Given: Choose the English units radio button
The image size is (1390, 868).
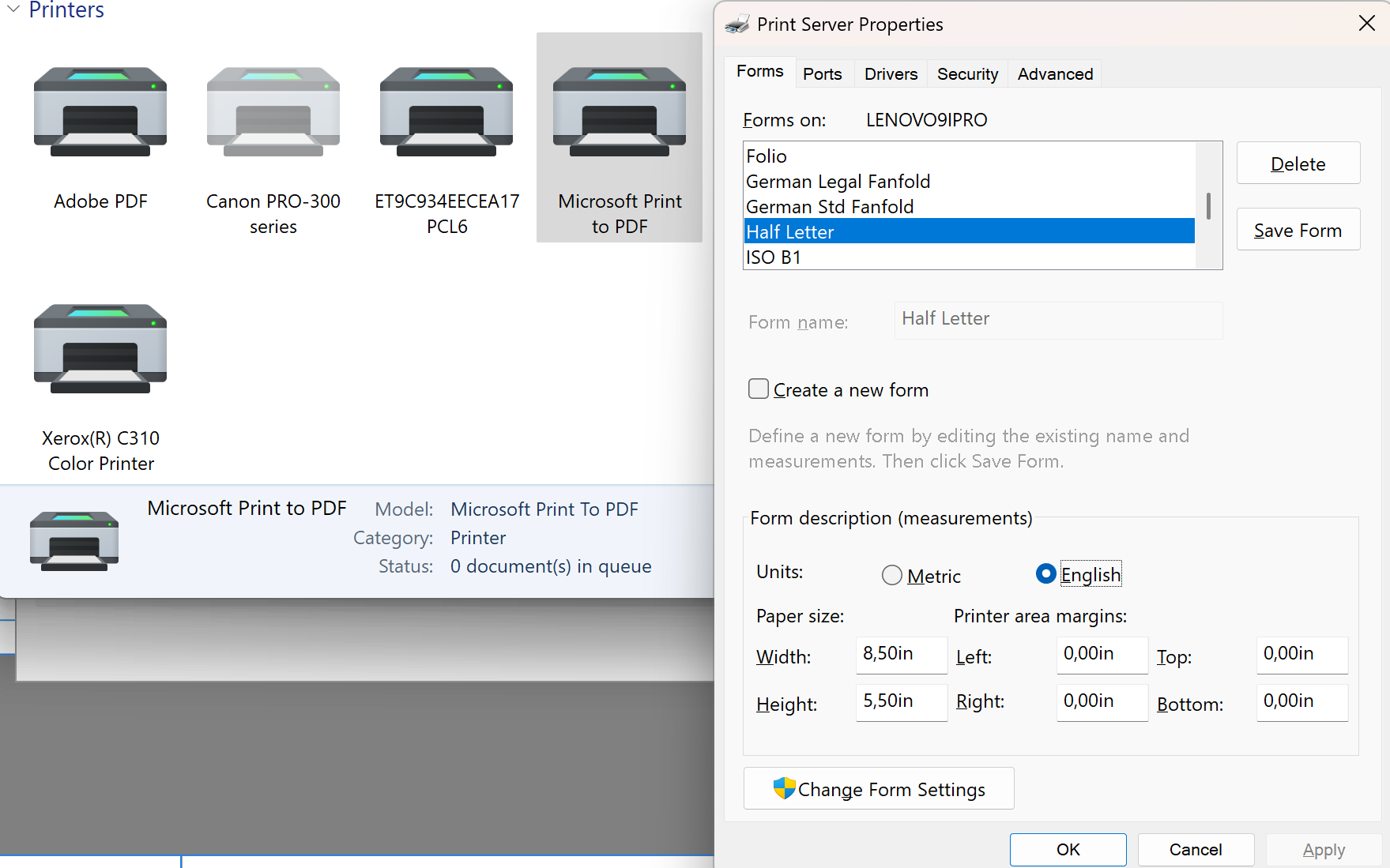Looking at the screenshot, I should tap(1045, 573).
